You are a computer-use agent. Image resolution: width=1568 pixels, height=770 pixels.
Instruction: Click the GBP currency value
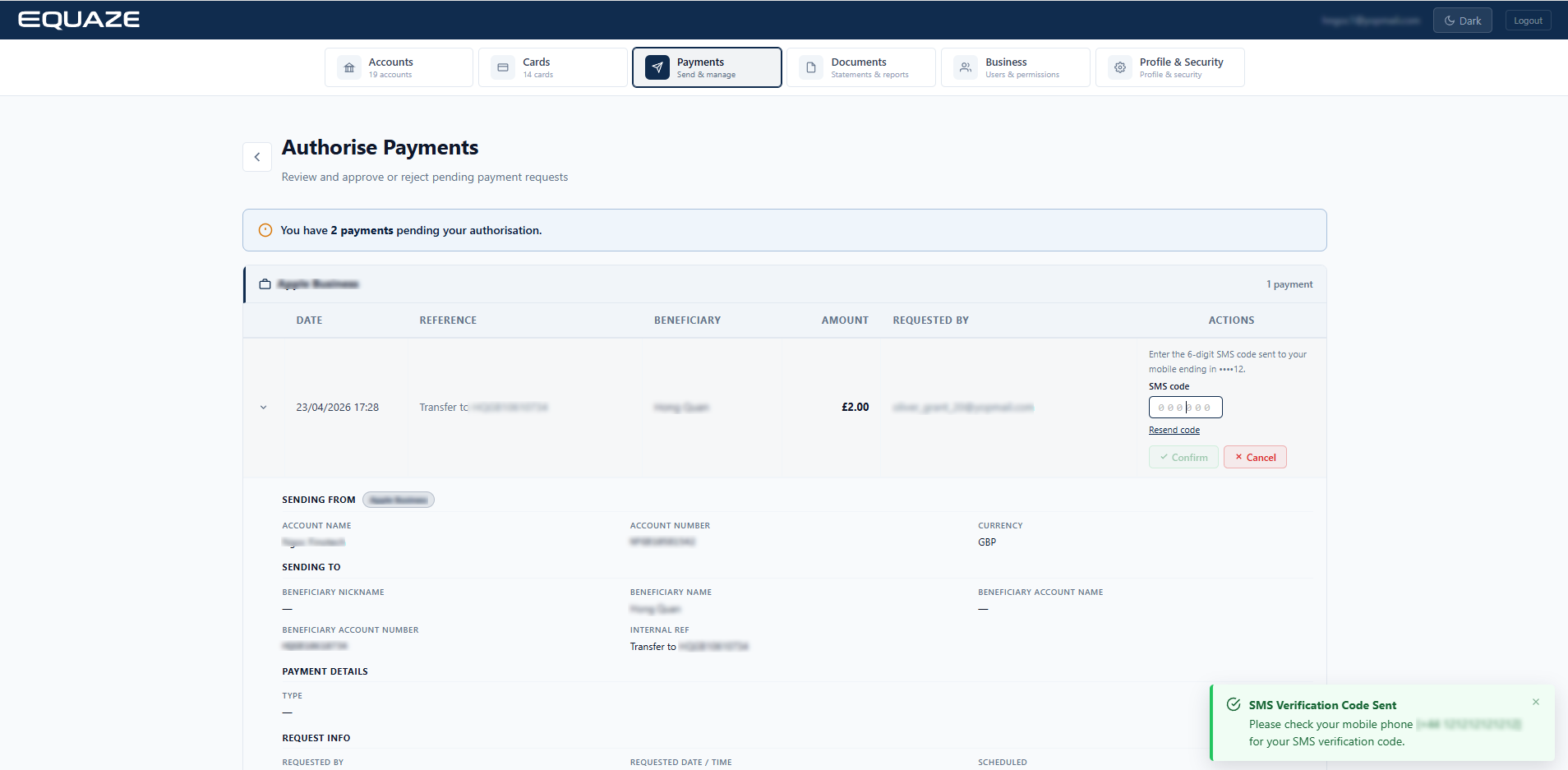[987, 542]
